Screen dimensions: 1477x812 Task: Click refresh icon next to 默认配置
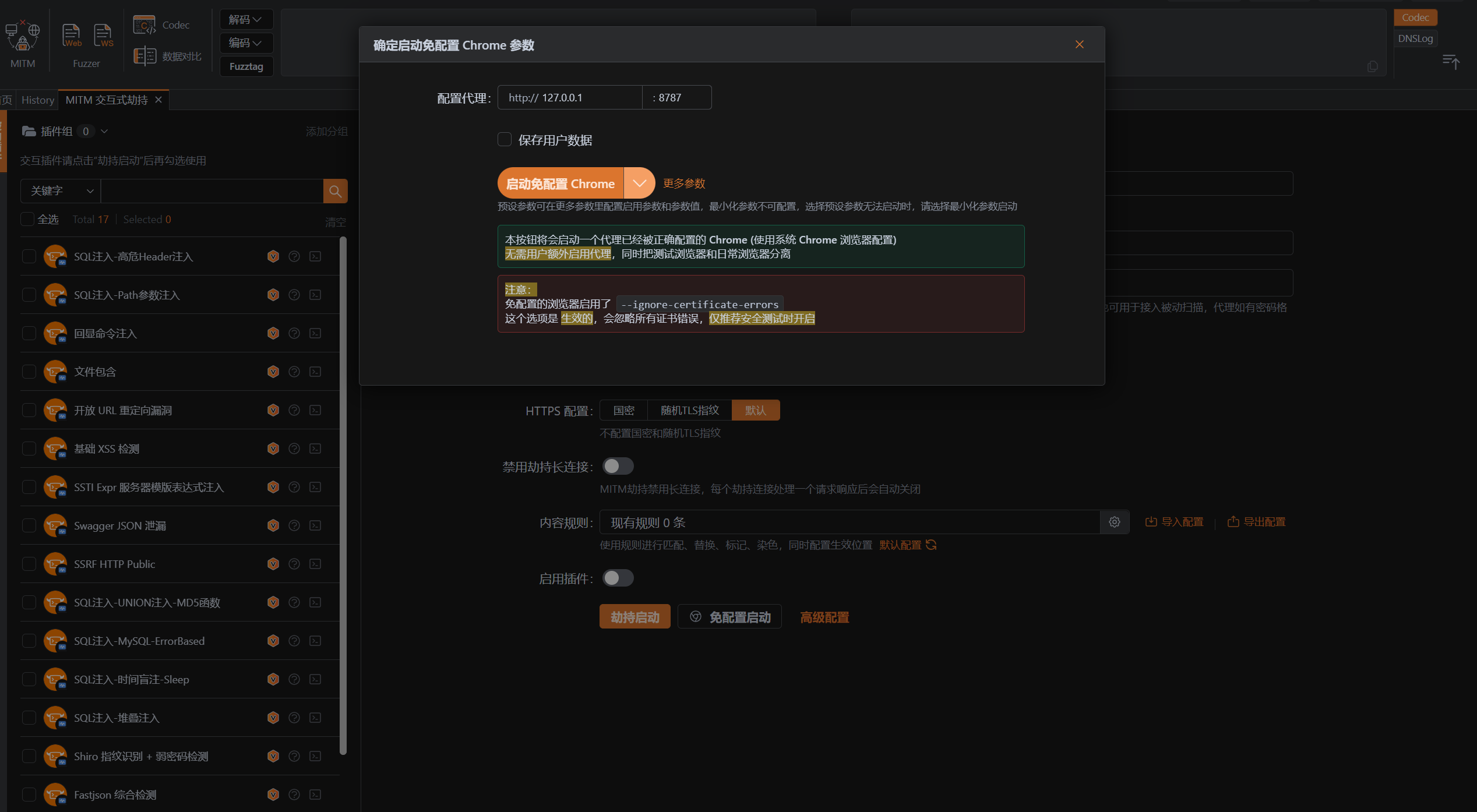931,545
